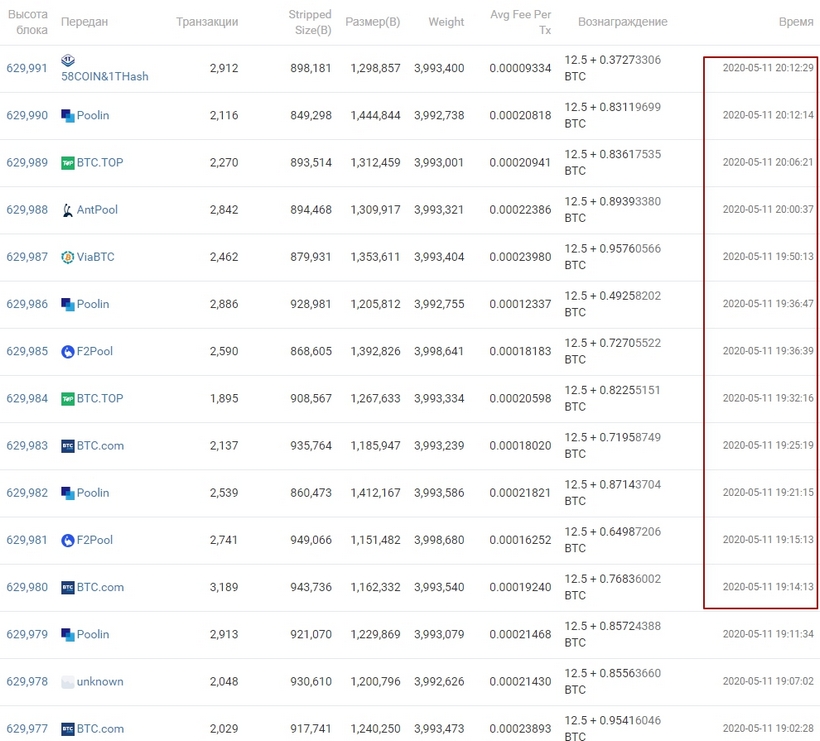820x741 pixels.
Task: Click the Время column header
Action: point(795,22)
